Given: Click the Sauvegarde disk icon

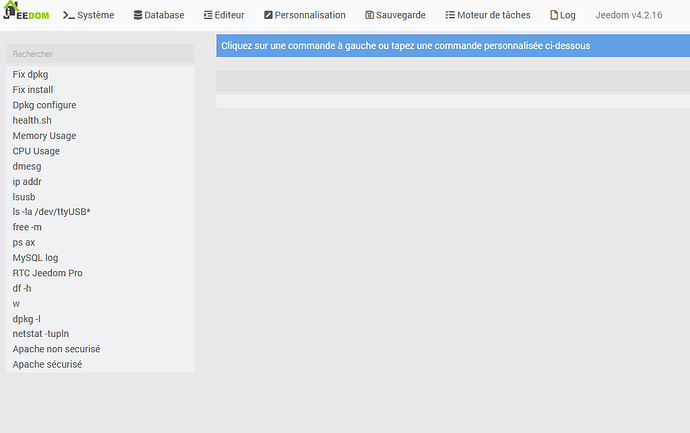Looking at the screenshot, I should [x=369, y=15].
